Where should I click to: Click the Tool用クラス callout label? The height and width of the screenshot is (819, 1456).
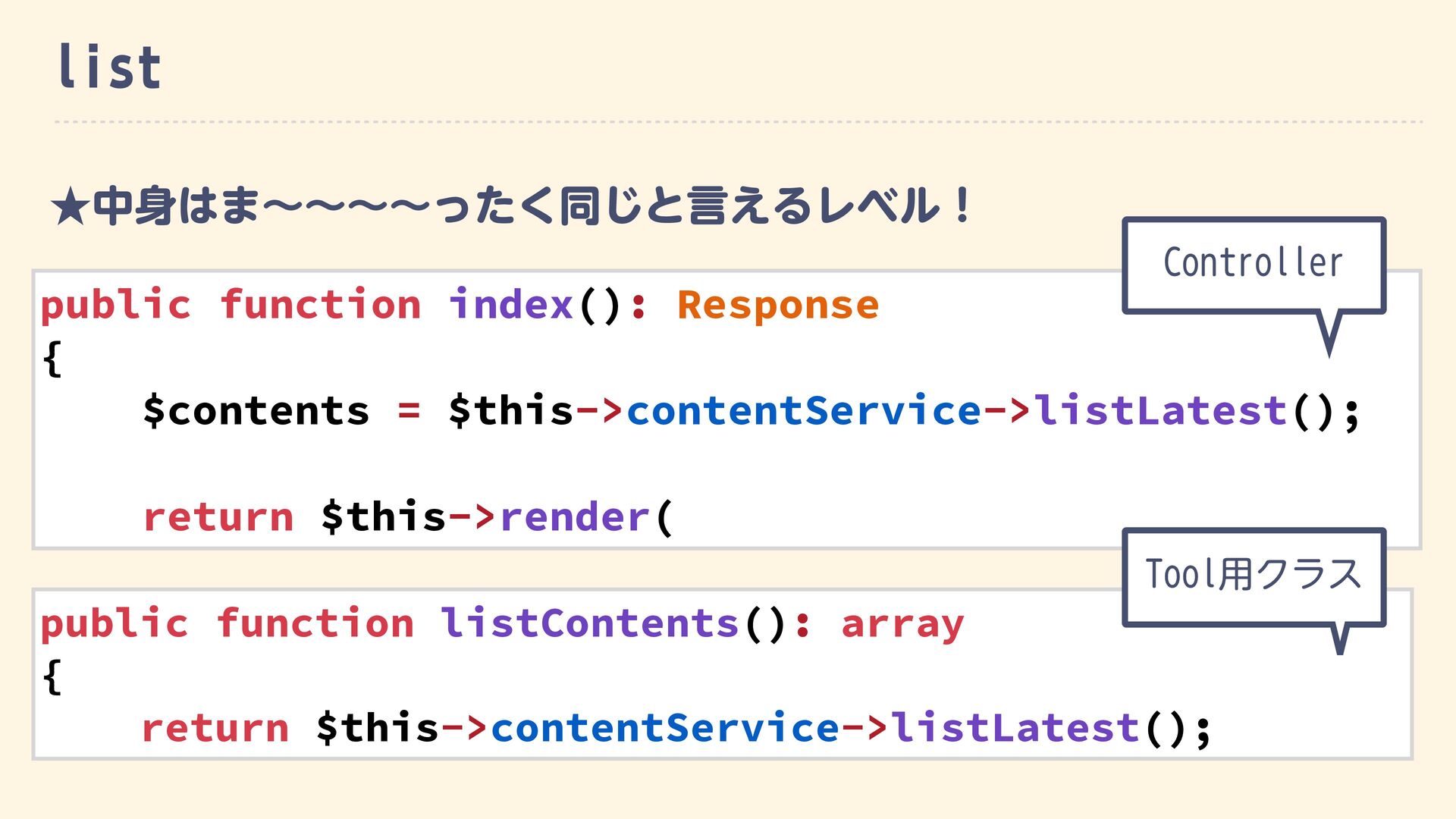1253,574
